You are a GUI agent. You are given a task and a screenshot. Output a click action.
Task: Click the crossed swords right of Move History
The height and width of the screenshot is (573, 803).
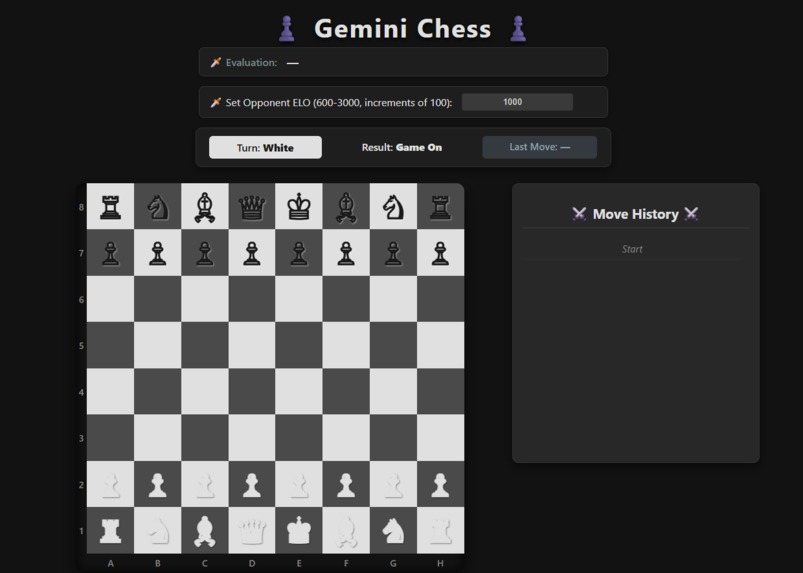tap(691, 214)
